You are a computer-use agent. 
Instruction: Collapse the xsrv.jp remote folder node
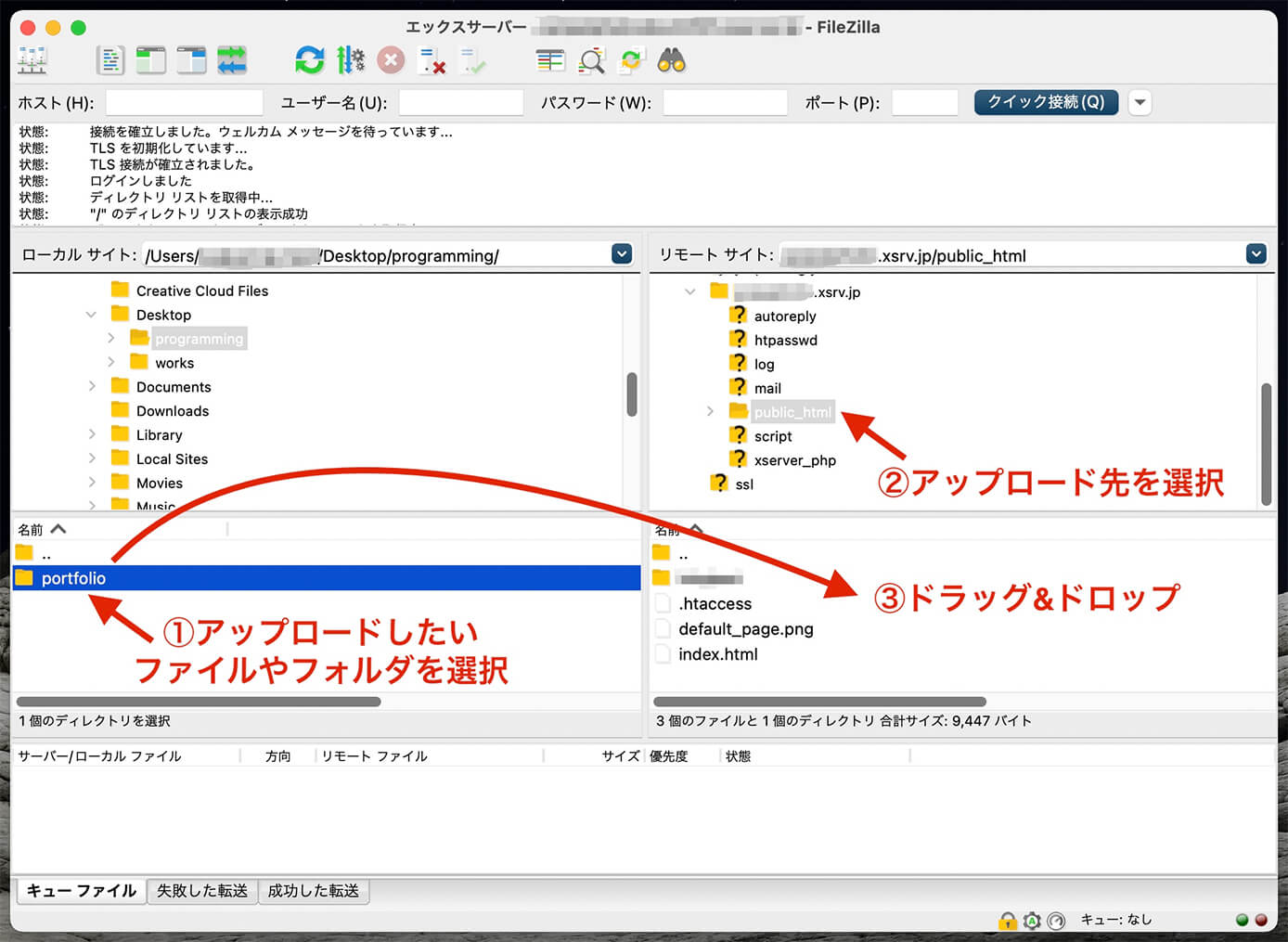click(x=689, y=291)
